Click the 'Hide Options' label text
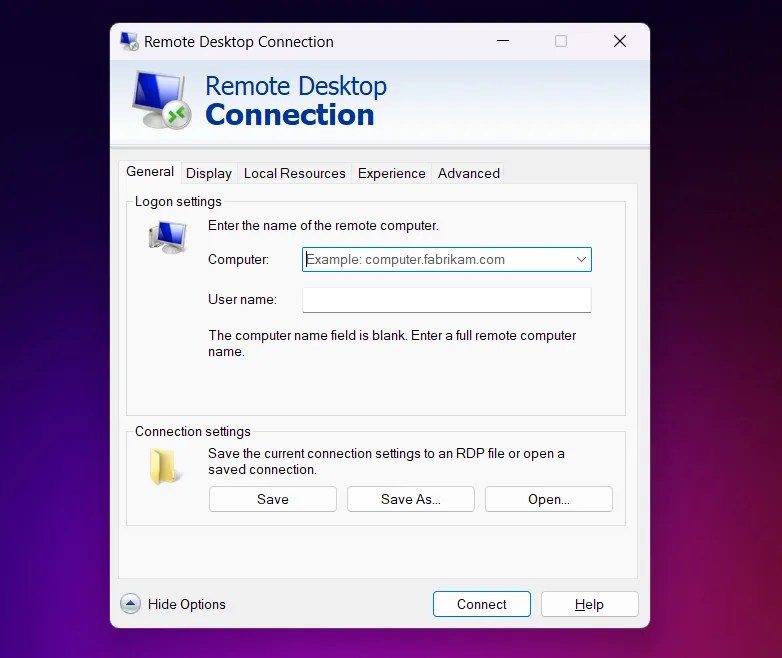782x658 pixels. tap(187, 604)
